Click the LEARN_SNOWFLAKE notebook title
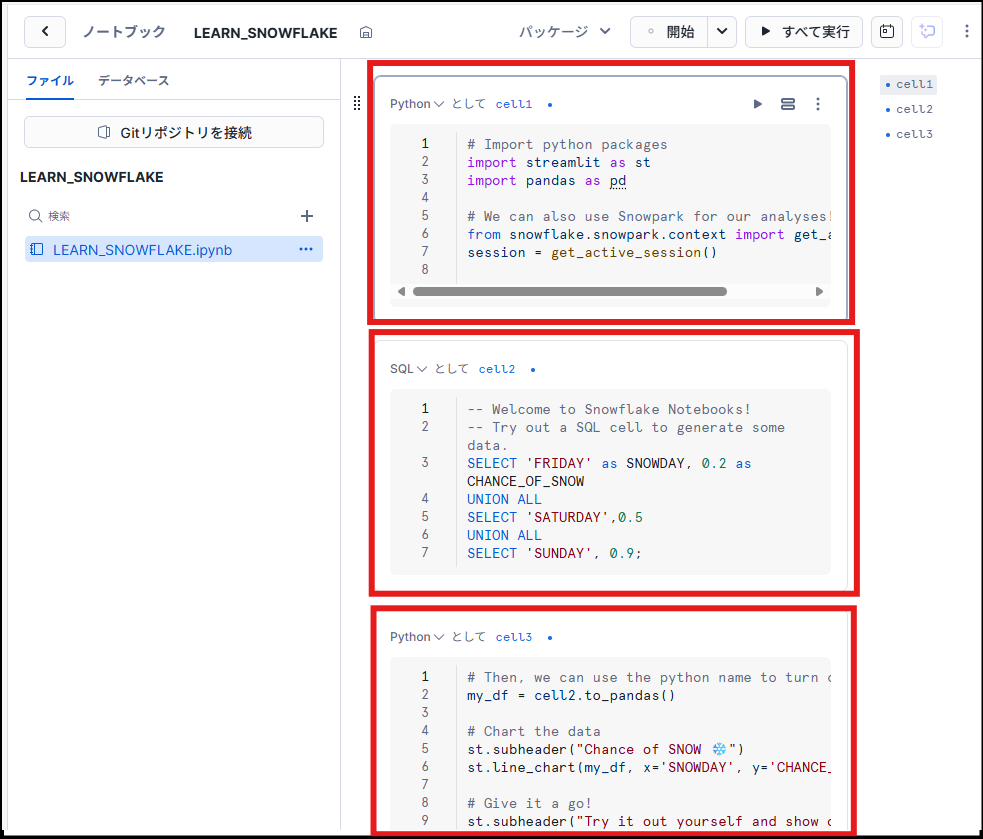983x839 pixels. point(265,33)
